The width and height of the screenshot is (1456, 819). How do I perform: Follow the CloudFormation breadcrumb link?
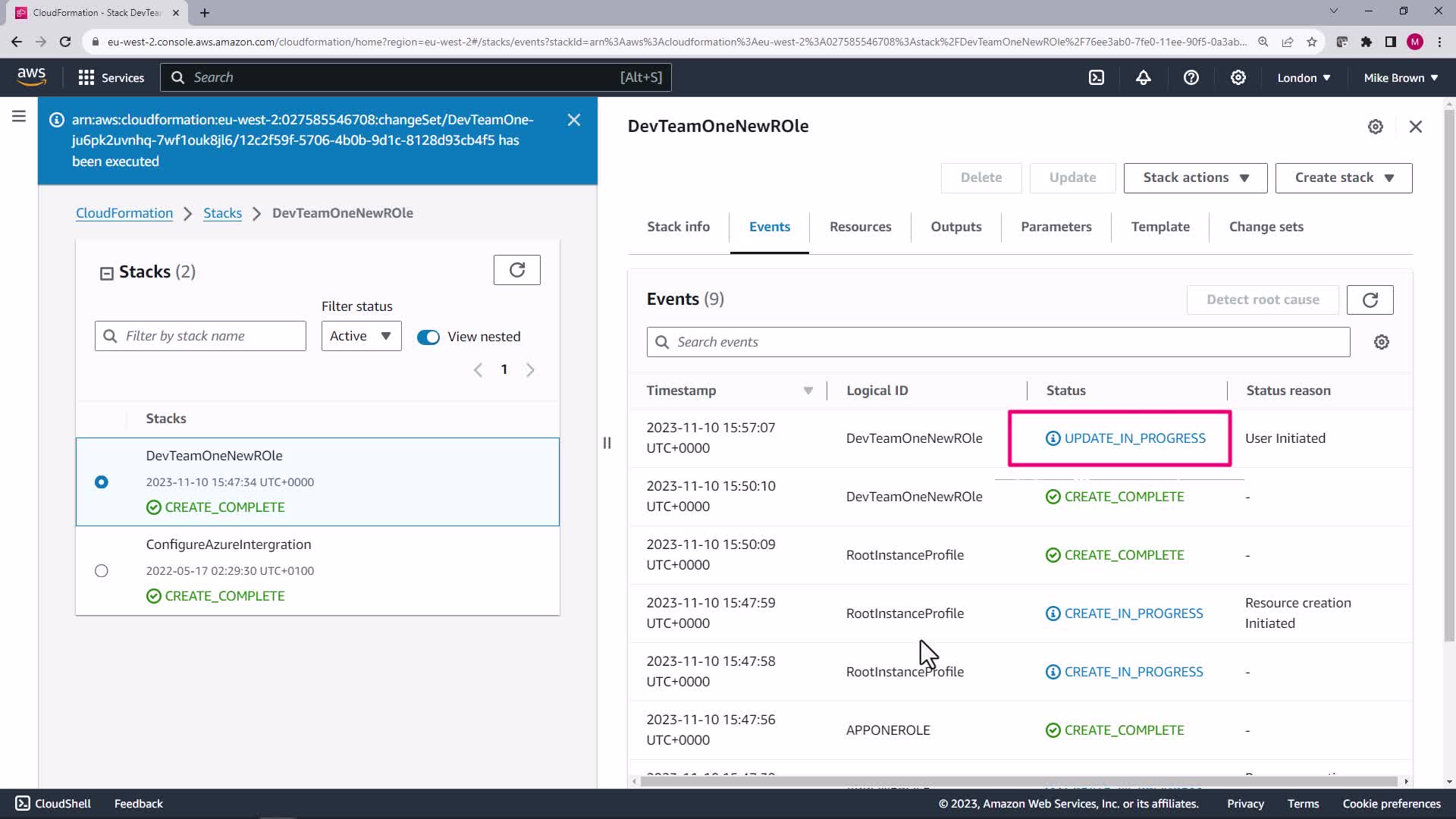point(124,213)
